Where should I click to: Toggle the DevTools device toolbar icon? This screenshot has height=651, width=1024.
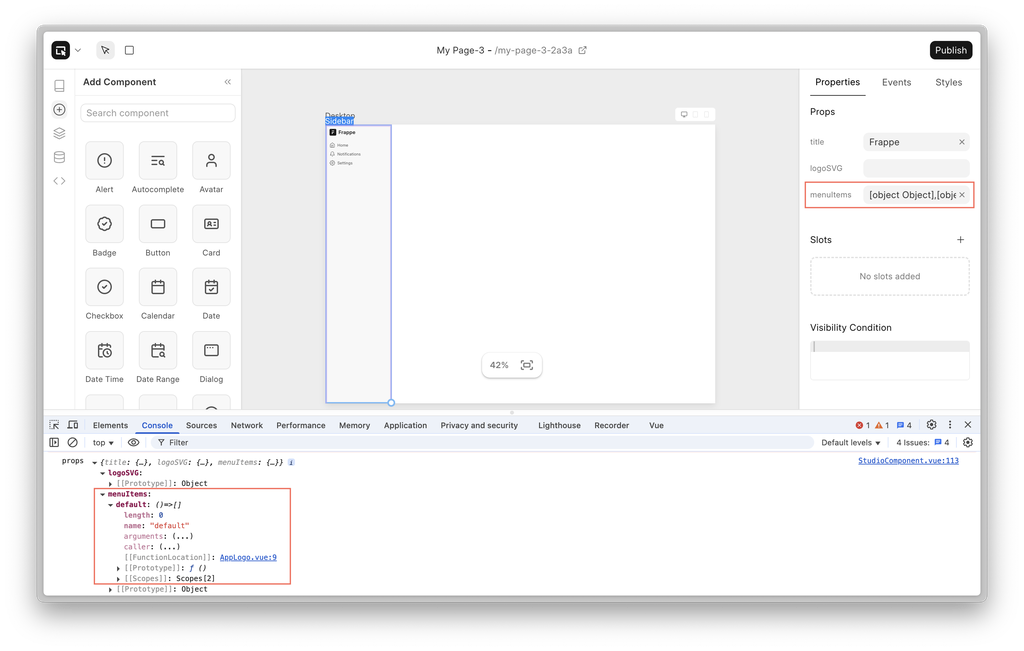point(73,425)
